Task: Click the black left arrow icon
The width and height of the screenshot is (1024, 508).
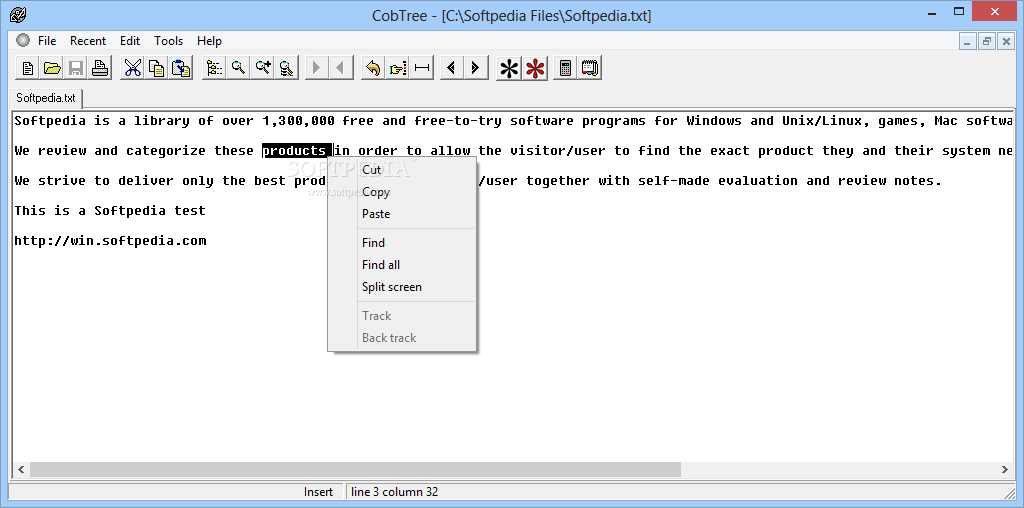Action: pos(451,68)
